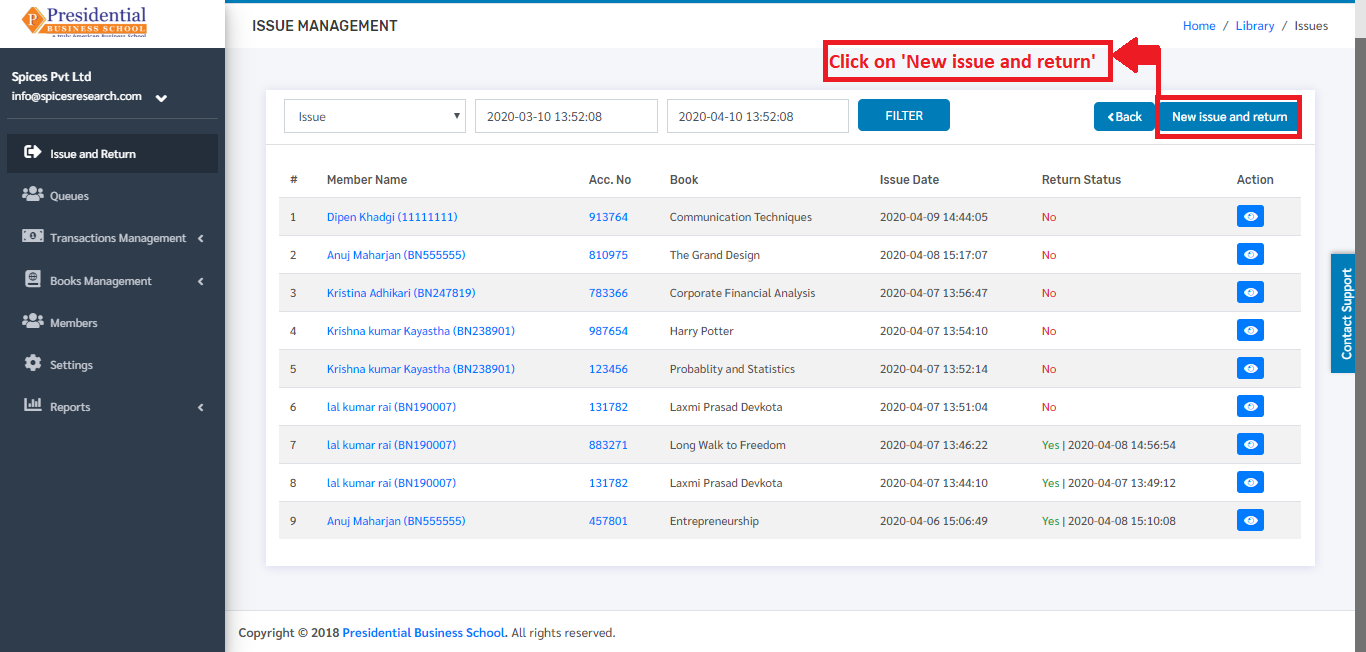Go to Home in the breadcrumb

coord(1199,26)
